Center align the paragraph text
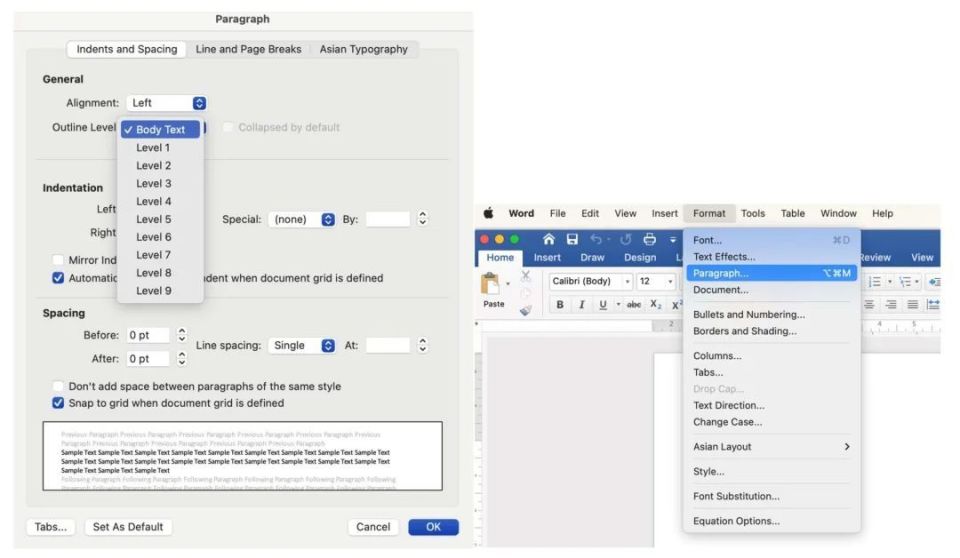This screenshot has height=558, width=960. (x=869, y=304)
